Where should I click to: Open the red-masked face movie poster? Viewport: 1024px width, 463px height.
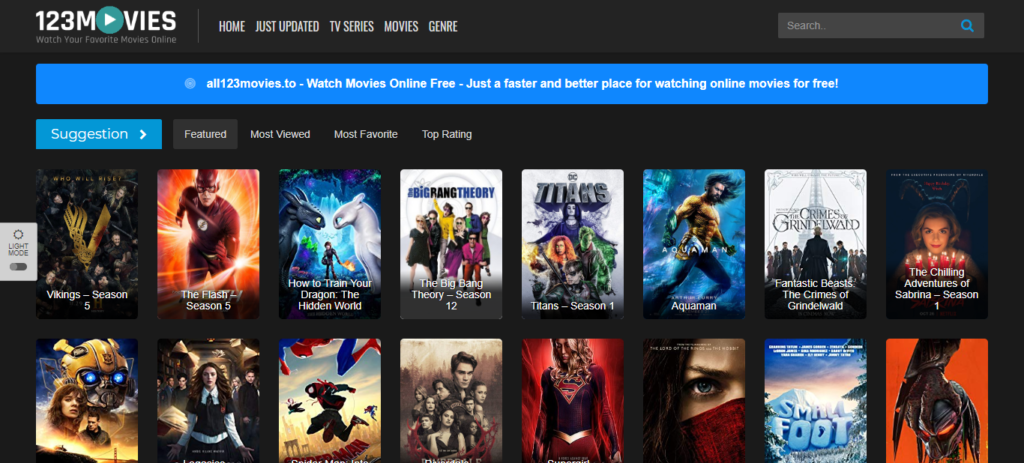tap(694, 400)
